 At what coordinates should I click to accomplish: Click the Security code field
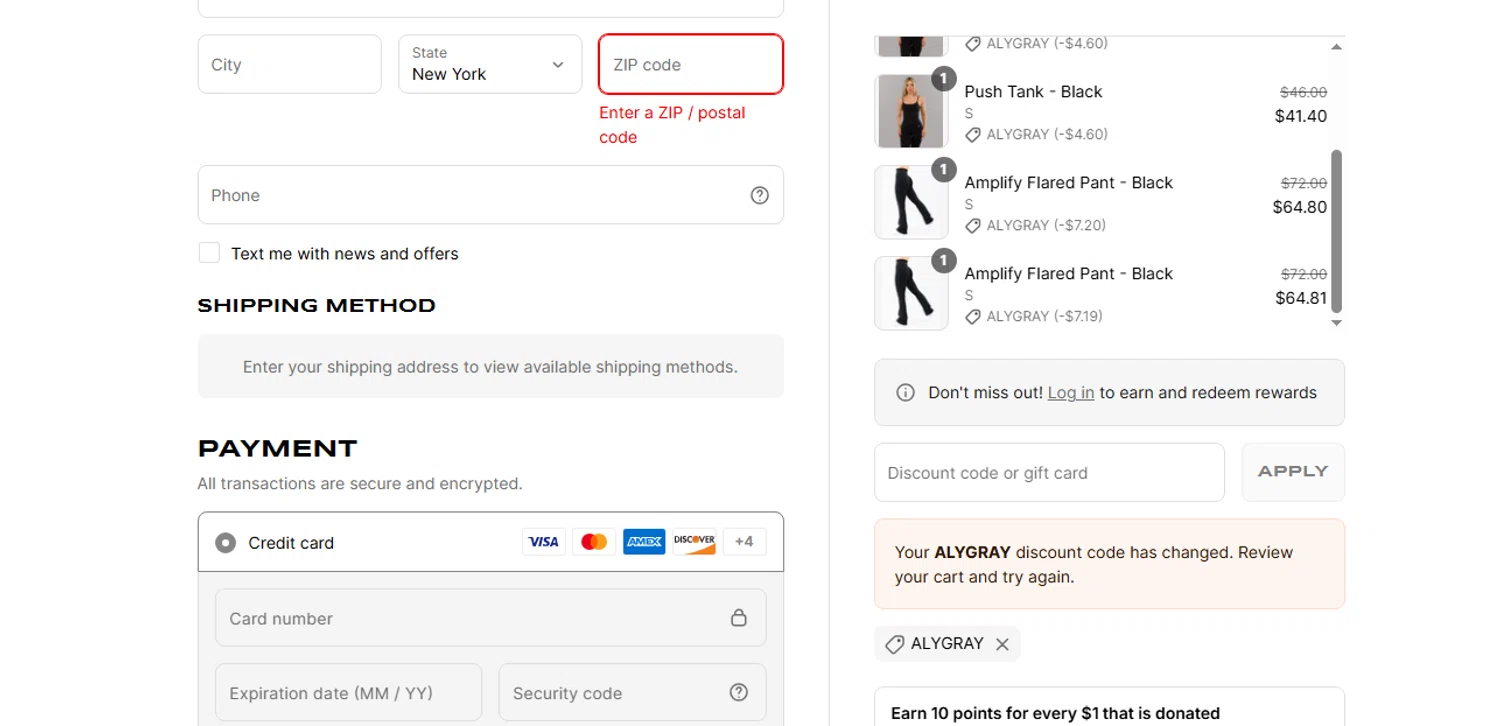[x=633, y=692]
